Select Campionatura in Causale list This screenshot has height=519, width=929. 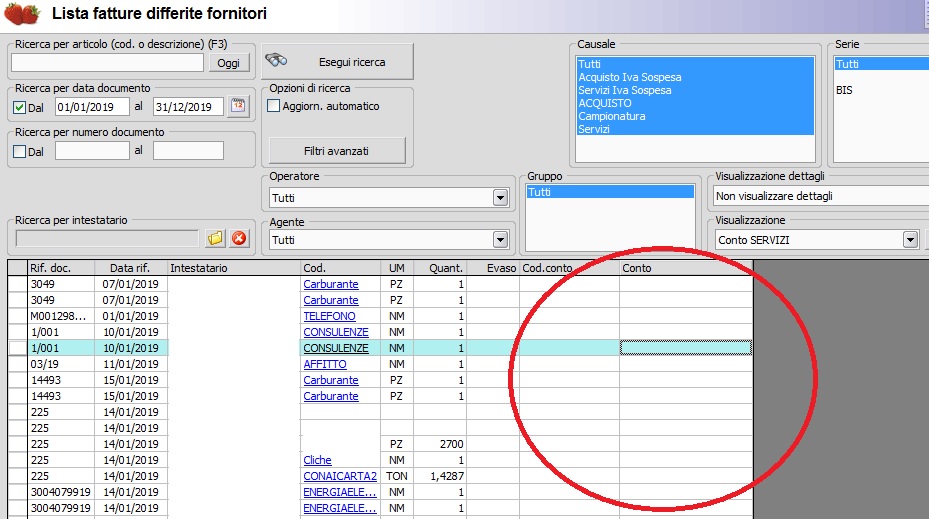point(695,116)
